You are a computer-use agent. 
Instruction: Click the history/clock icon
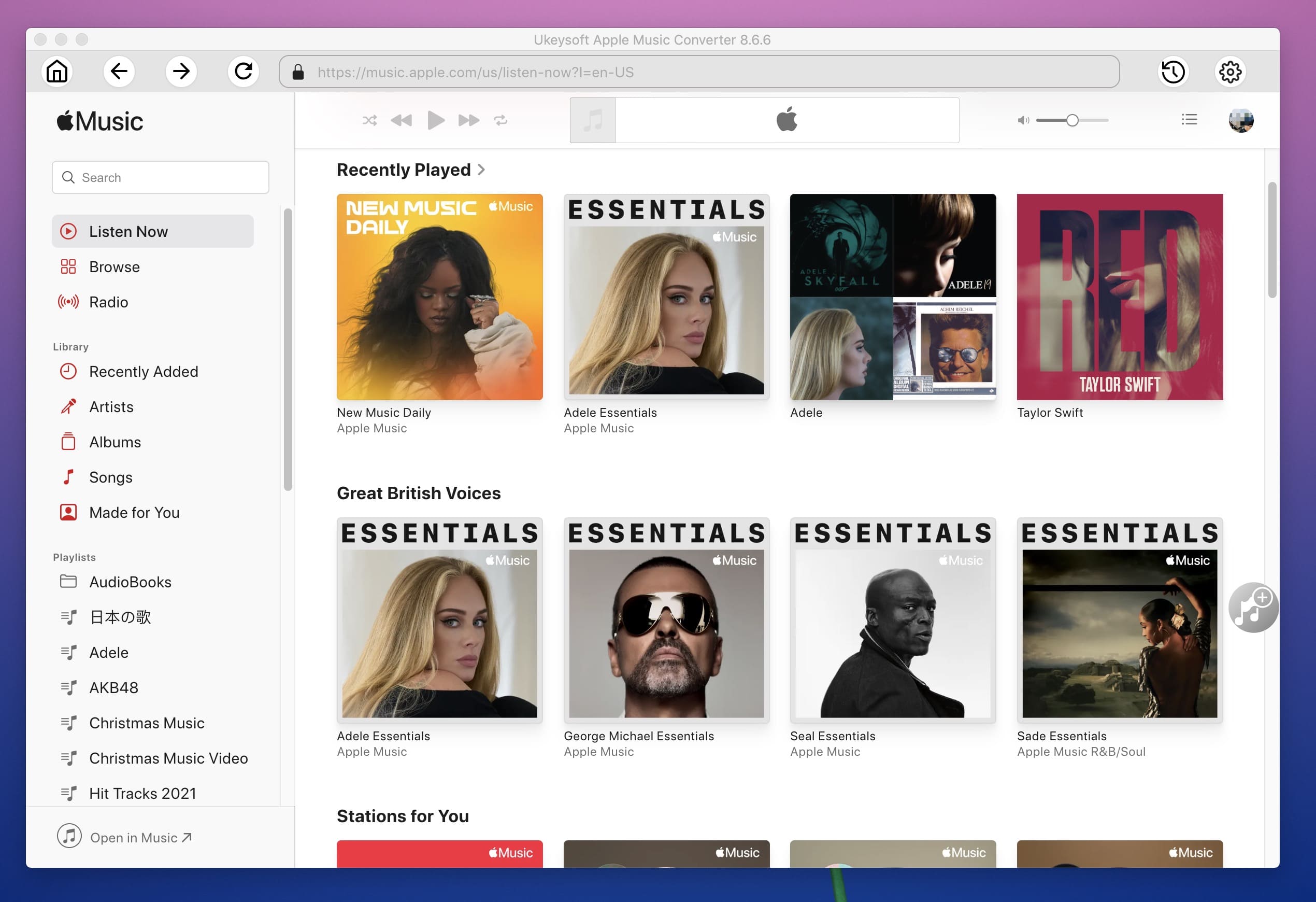(x=1173, y=71)
